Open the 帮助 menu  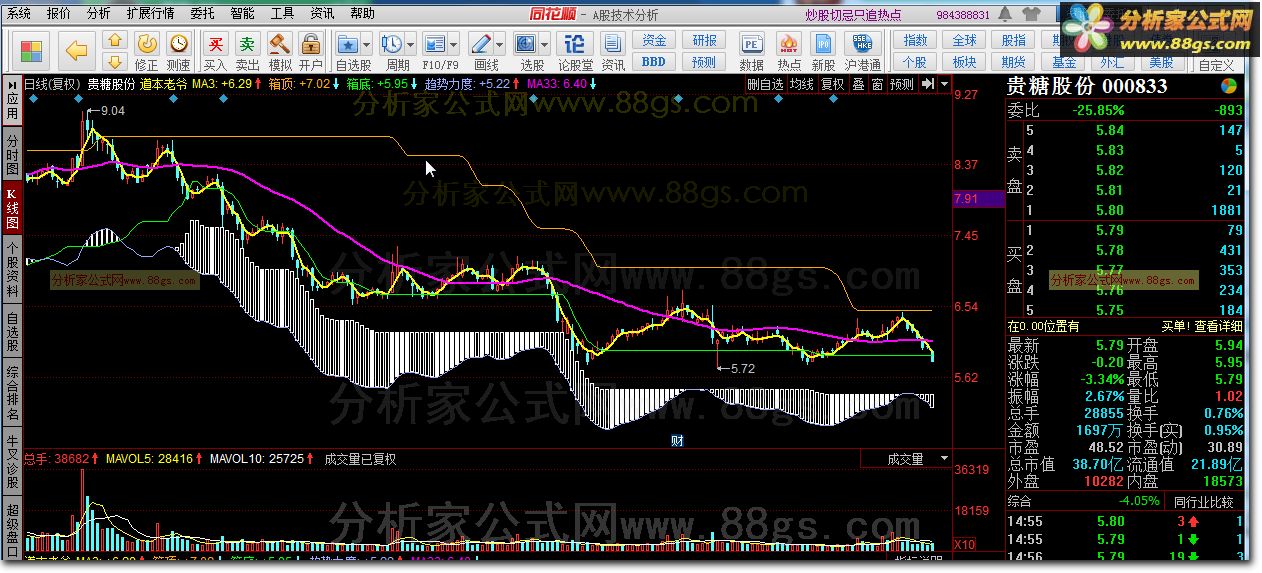[x=362, y=14]
